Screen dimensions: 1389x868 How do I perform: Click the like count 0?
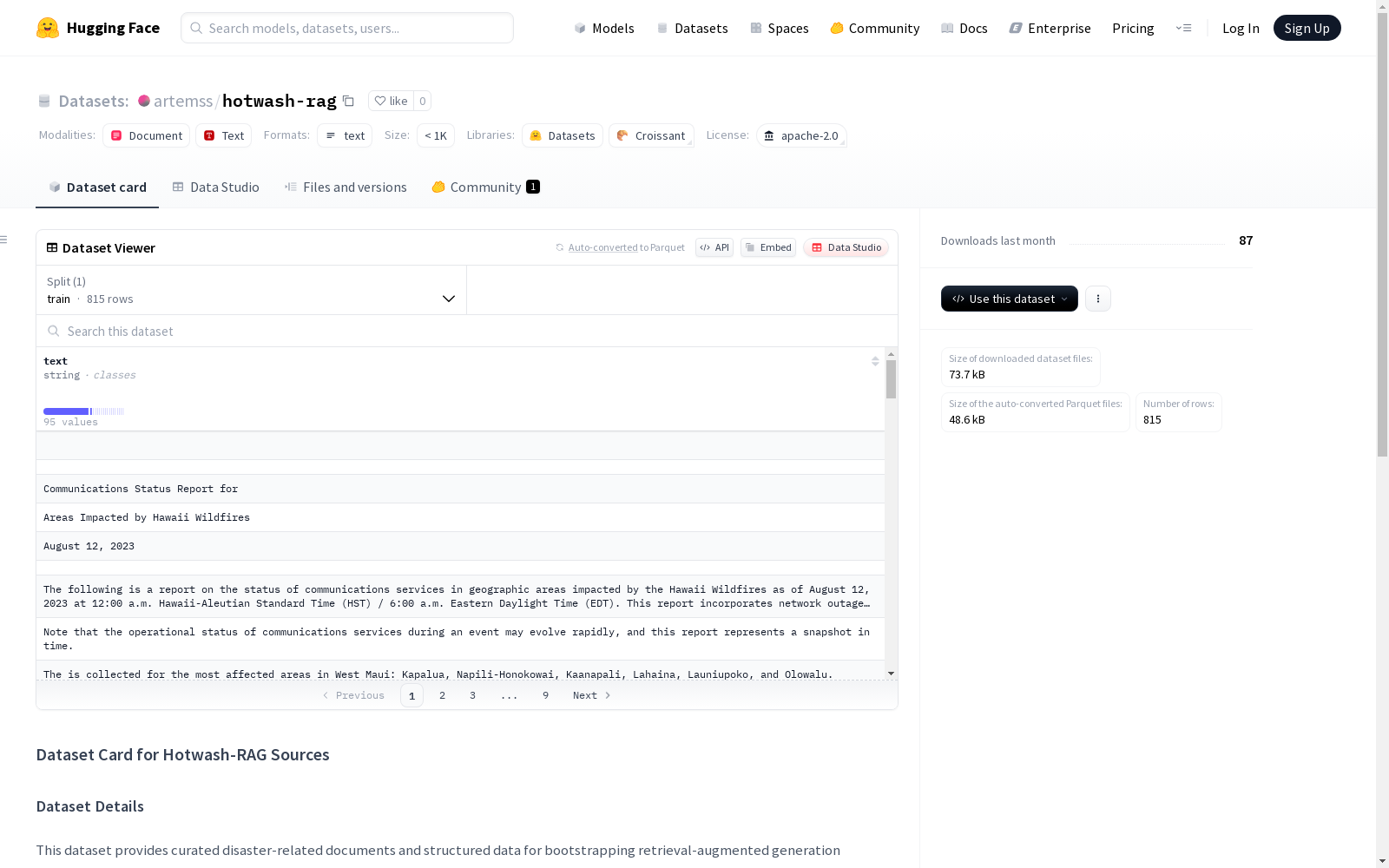pos(423,101)
